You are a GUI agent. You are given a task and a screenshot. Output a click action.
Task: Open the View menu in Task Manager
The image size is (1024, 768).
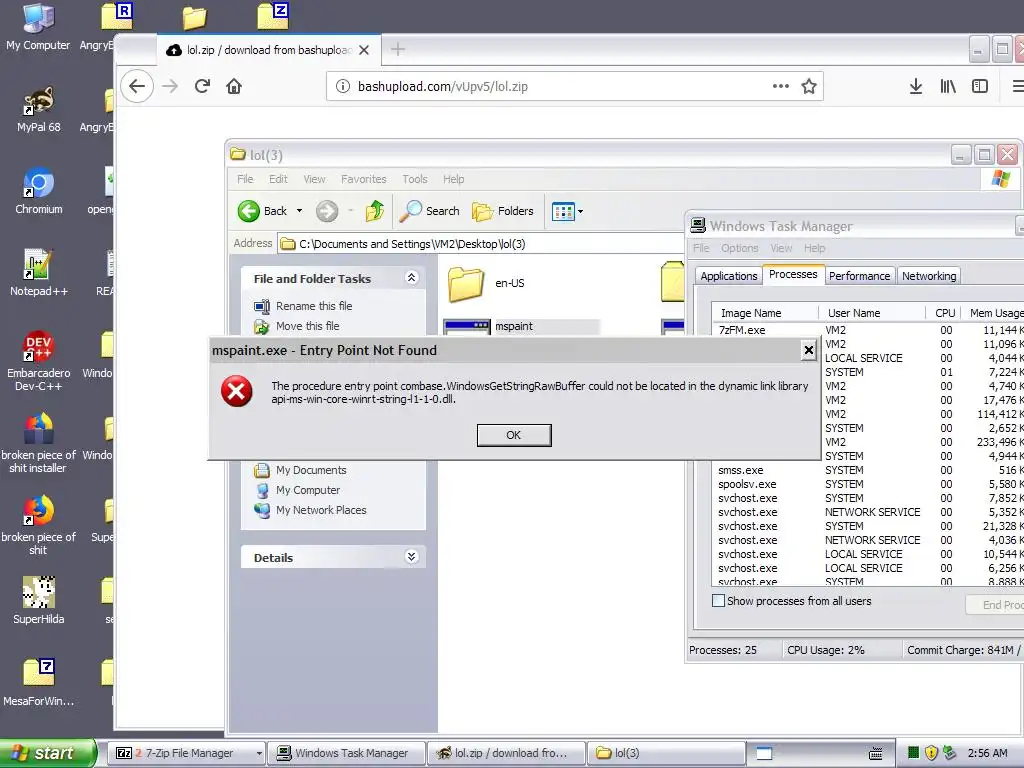781,248
